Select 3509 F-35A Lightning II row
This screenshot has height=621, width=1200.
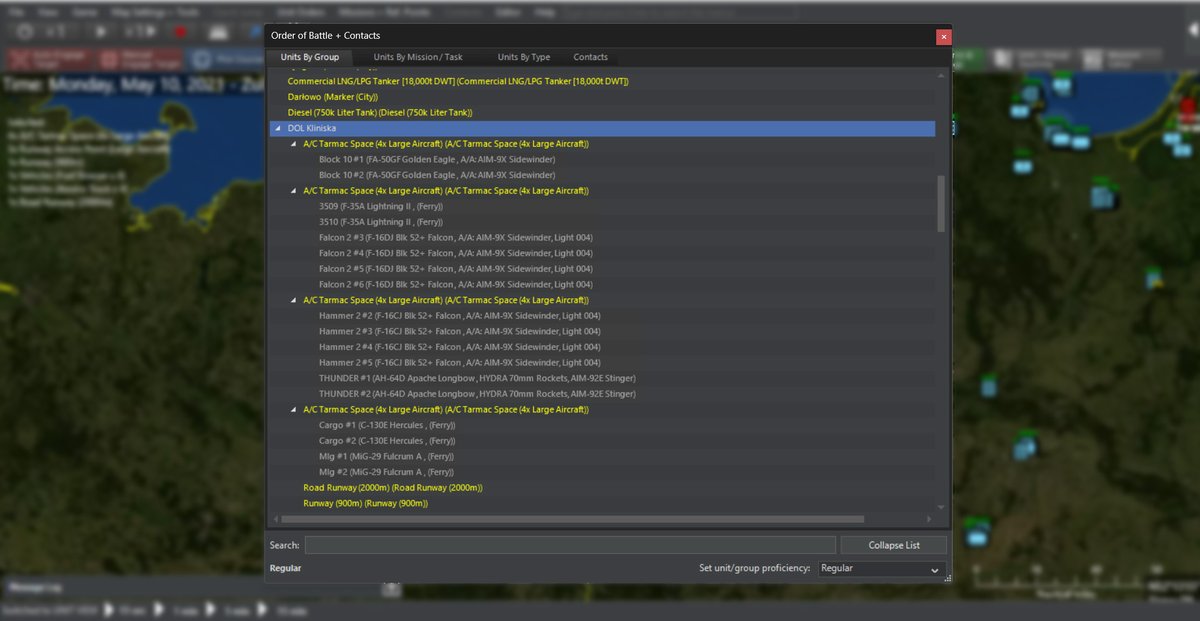[602, 206]
